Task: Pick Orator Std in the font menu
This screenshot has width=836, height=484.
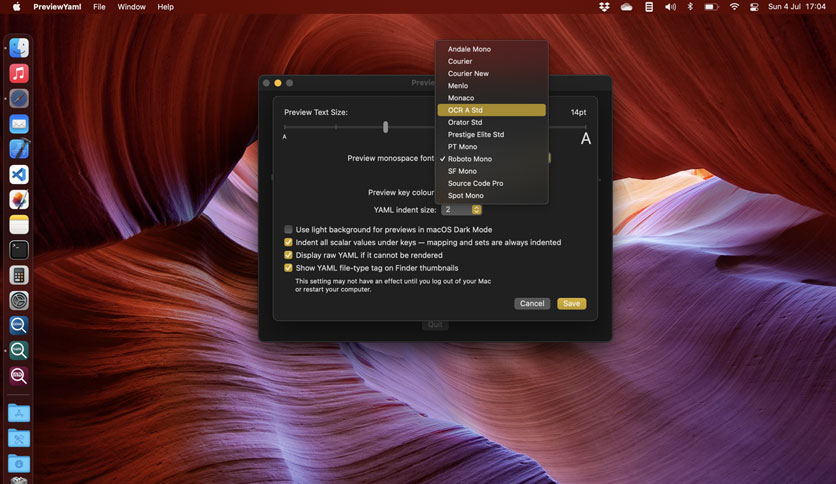Action: [x=492, y=122]
